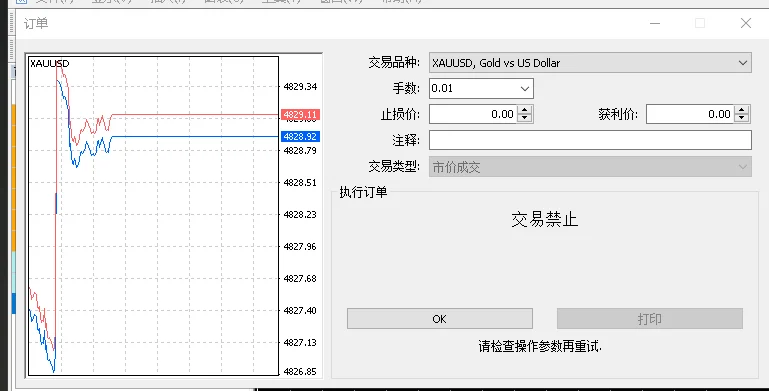Close the 订单 order dialog
Image resolution: width=769 pixels, height=391 pixels.
click(746, 23)
